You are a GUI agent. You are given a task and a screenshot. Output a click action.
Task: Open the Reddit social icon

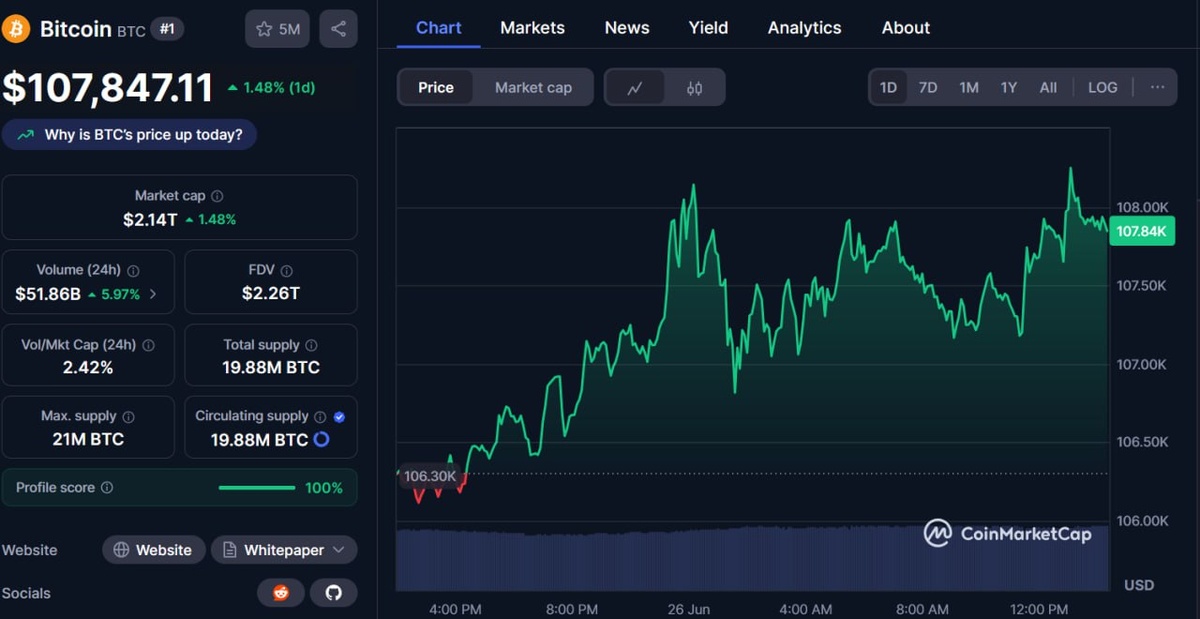point(281,593)
